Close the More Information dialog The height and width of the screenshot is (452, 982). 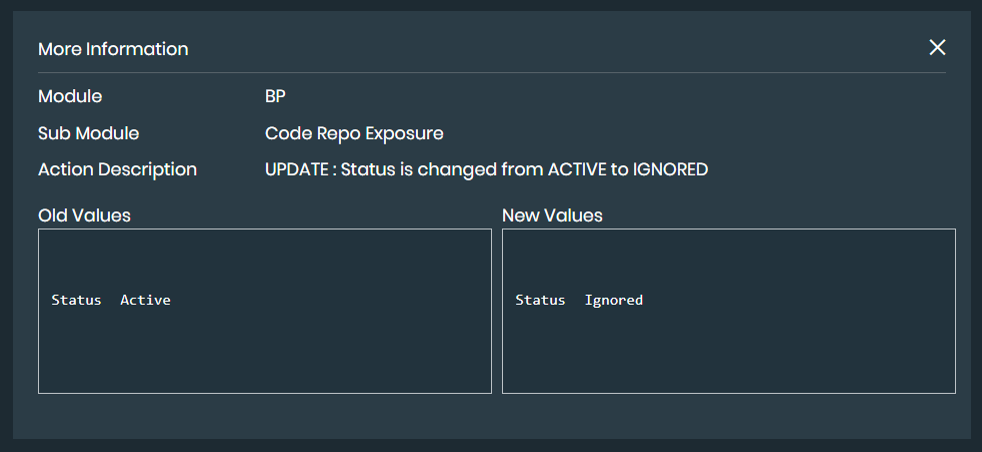point(937,48)
